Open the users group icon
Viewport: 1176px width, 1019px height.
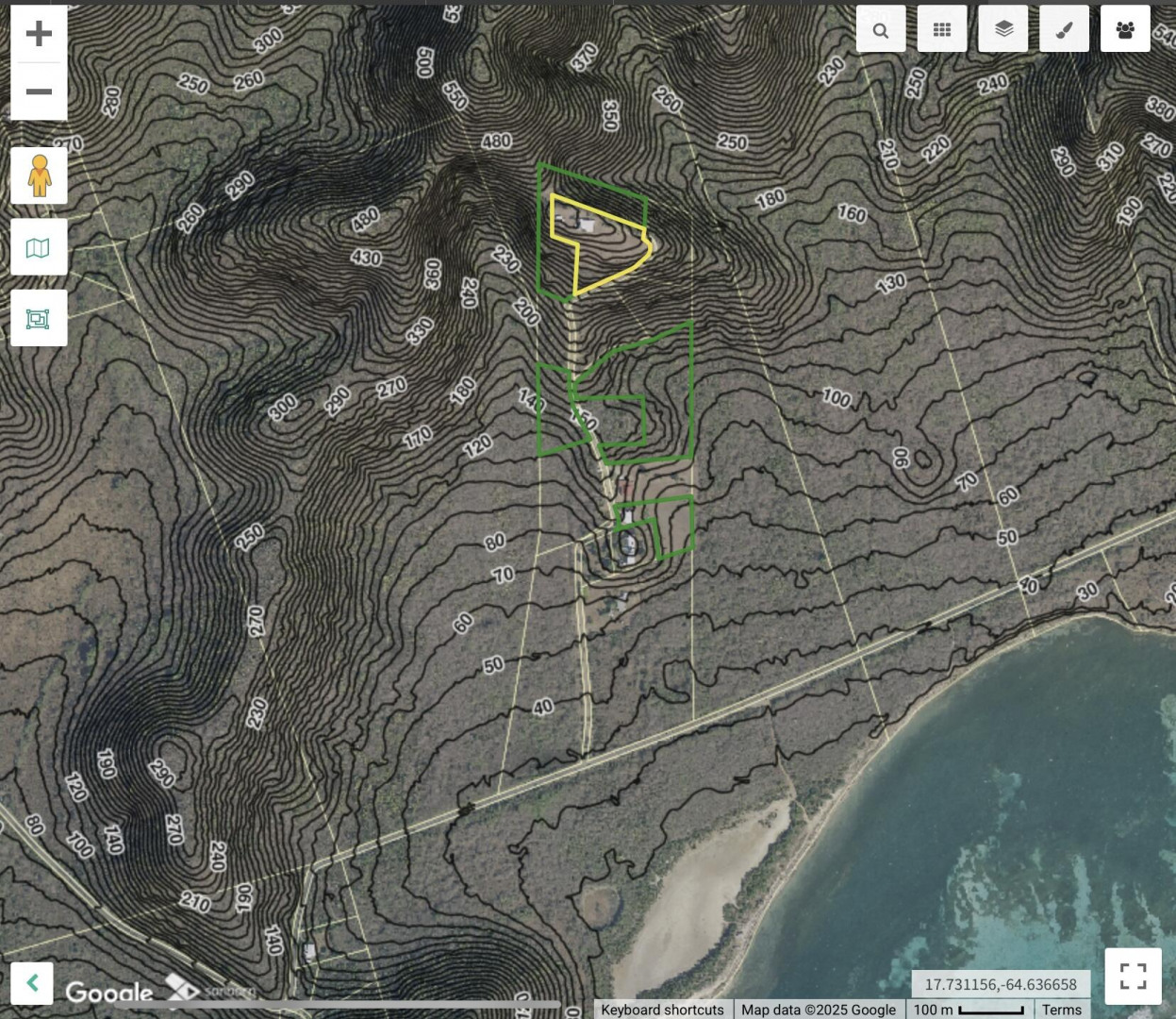coord(1125,29)
